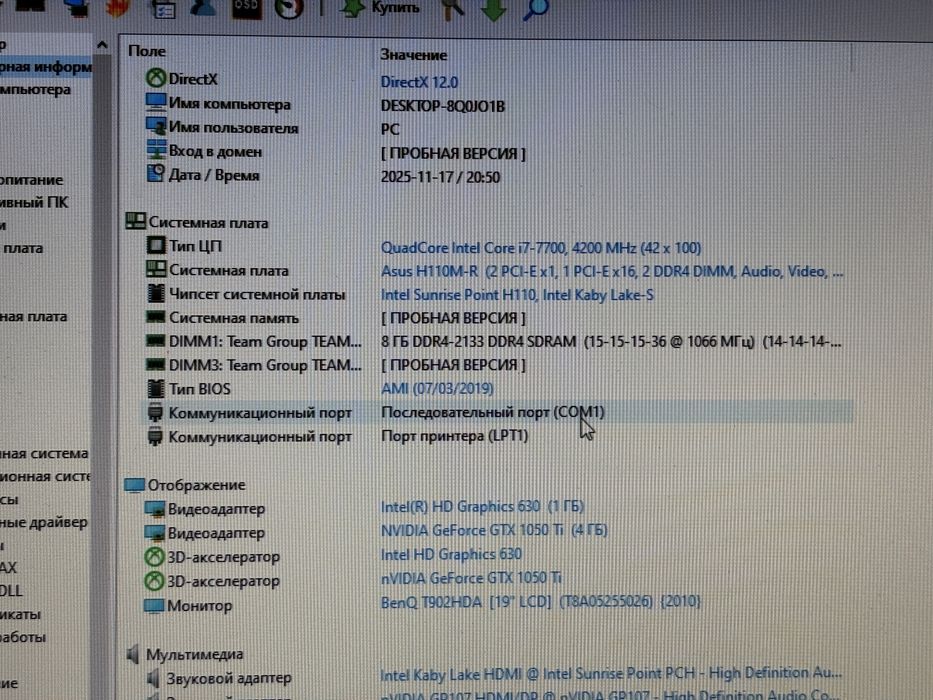Screen dimensions: 933x700
Task: Click the icon beside Имя пользователя
Action: (x=156, y=126)
